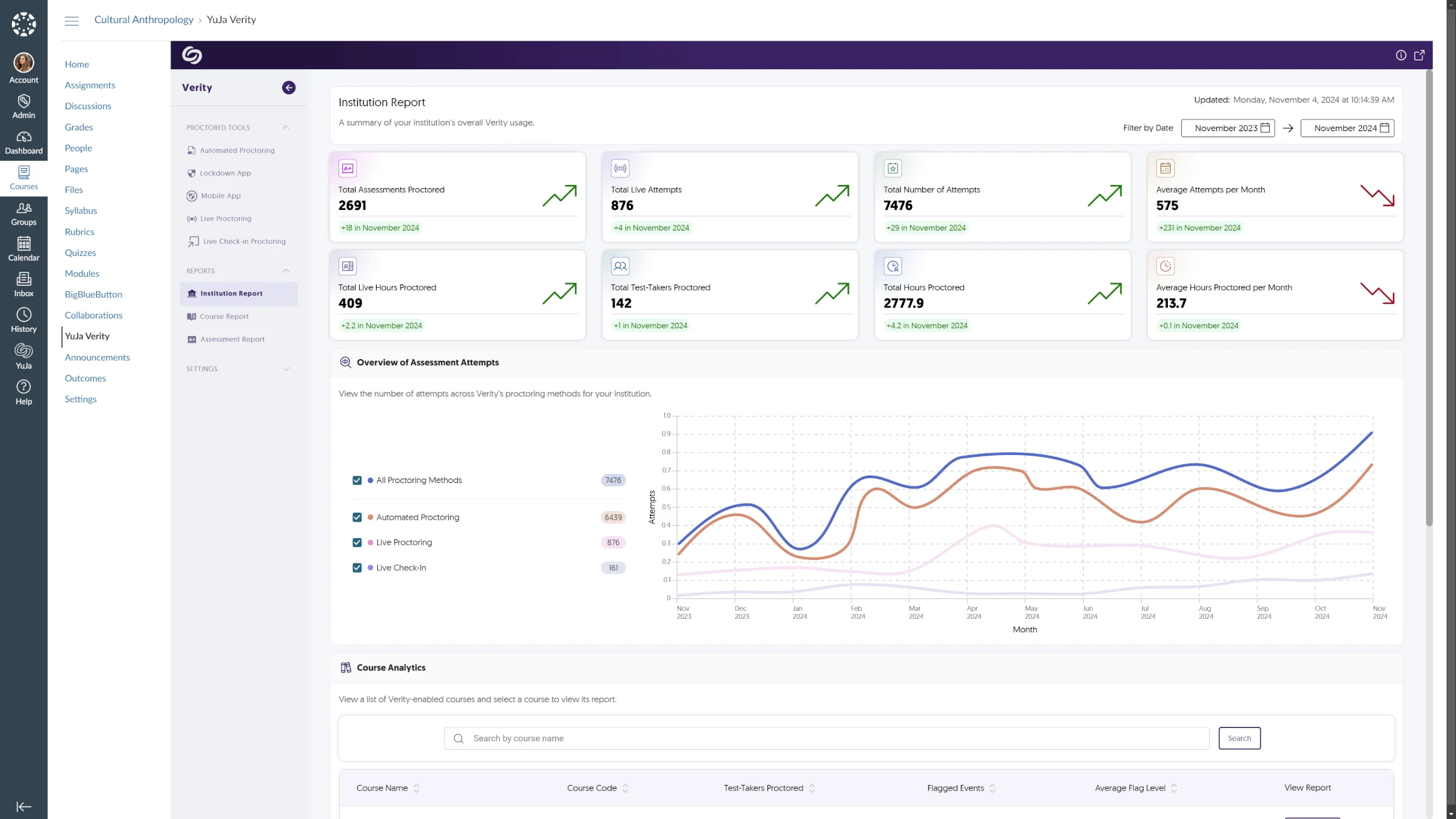Click the Cultural Anthropology breadcrumb link
The width and height of the screenshot is (1456, 819).
pos(144,20)
